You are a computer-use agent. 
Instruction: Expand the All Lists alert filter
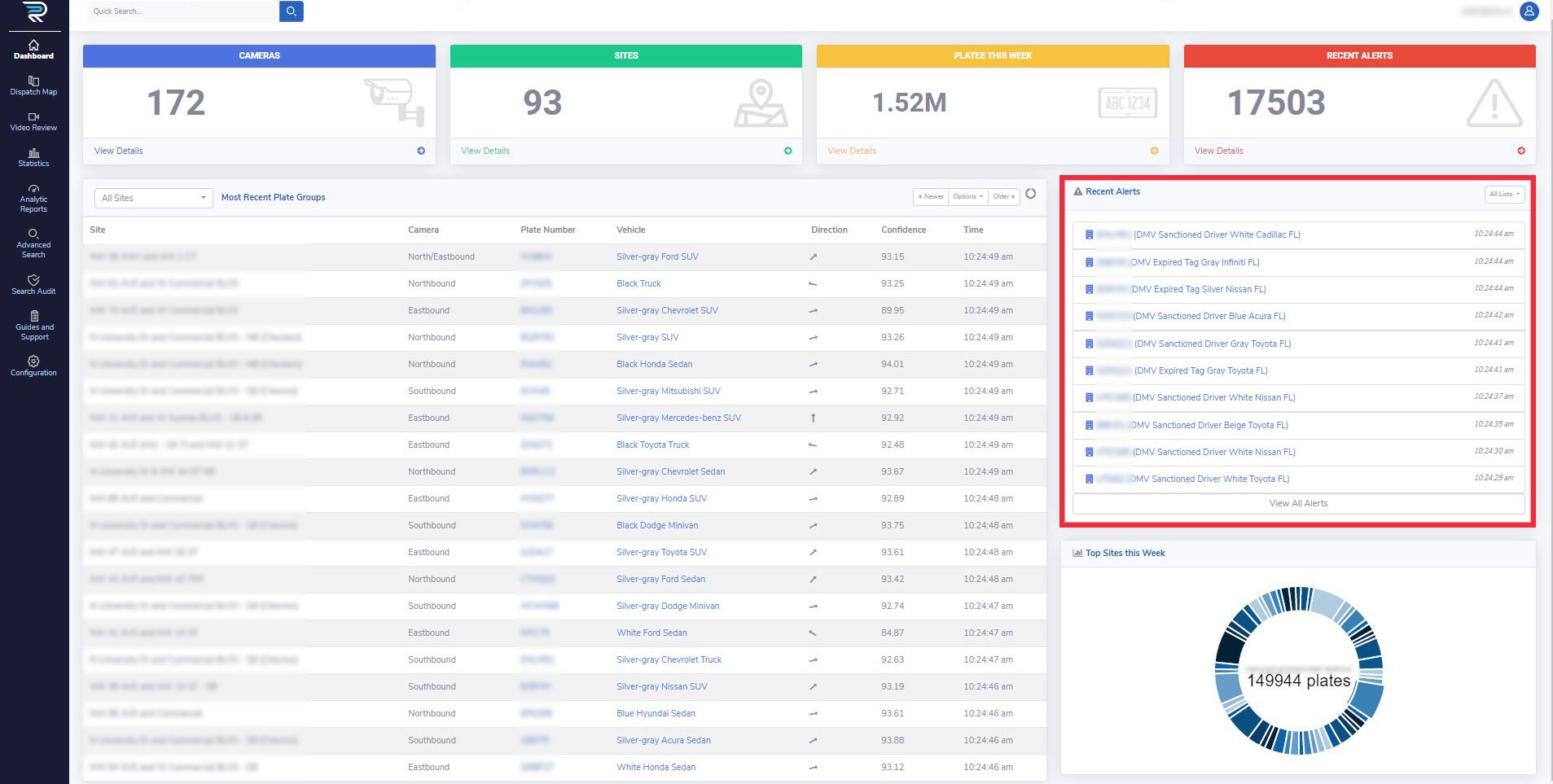pos(1503,195)
